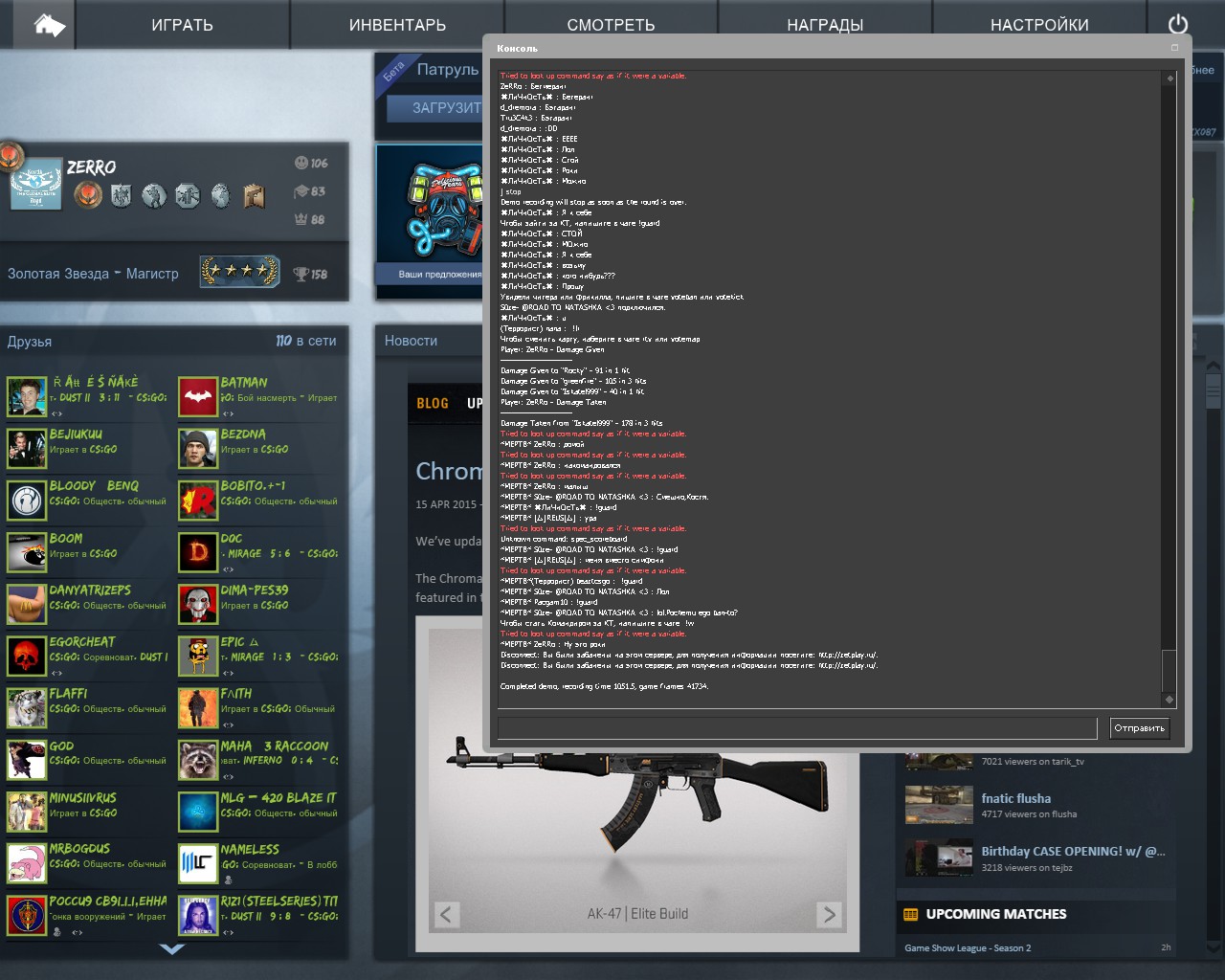
Task: Show next item with right arrow
Action: [829, 914]
